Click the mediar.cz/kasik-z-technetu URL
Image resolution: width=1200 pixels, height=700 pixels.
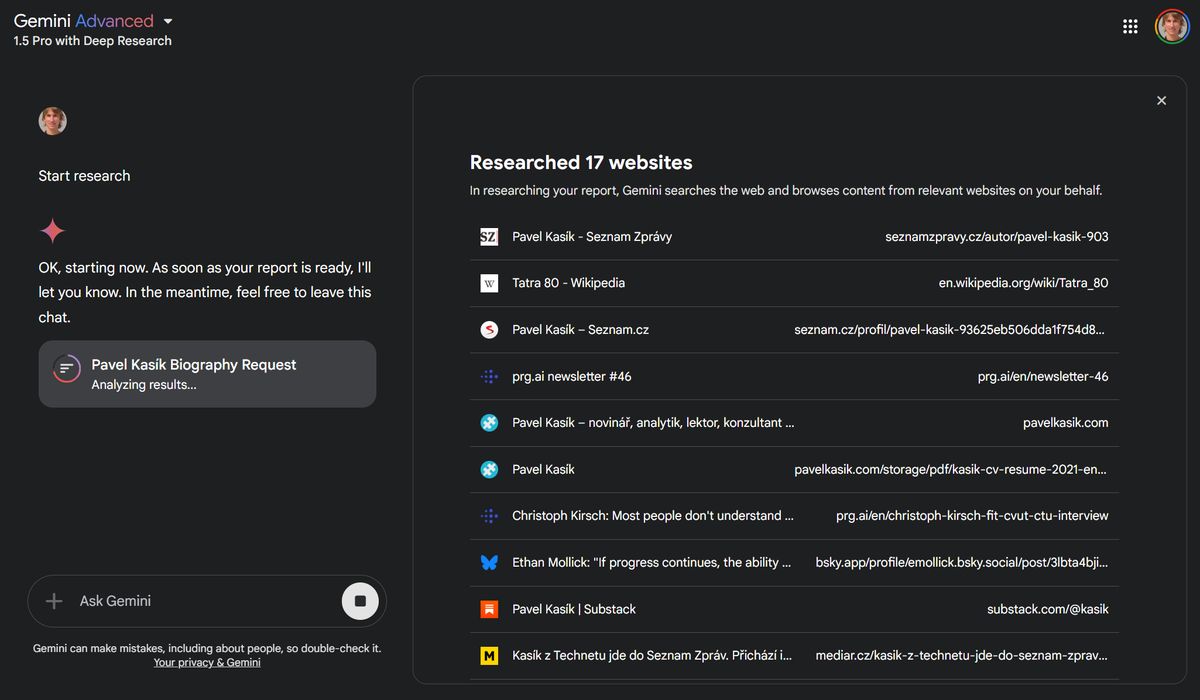(x=962, y=656)
